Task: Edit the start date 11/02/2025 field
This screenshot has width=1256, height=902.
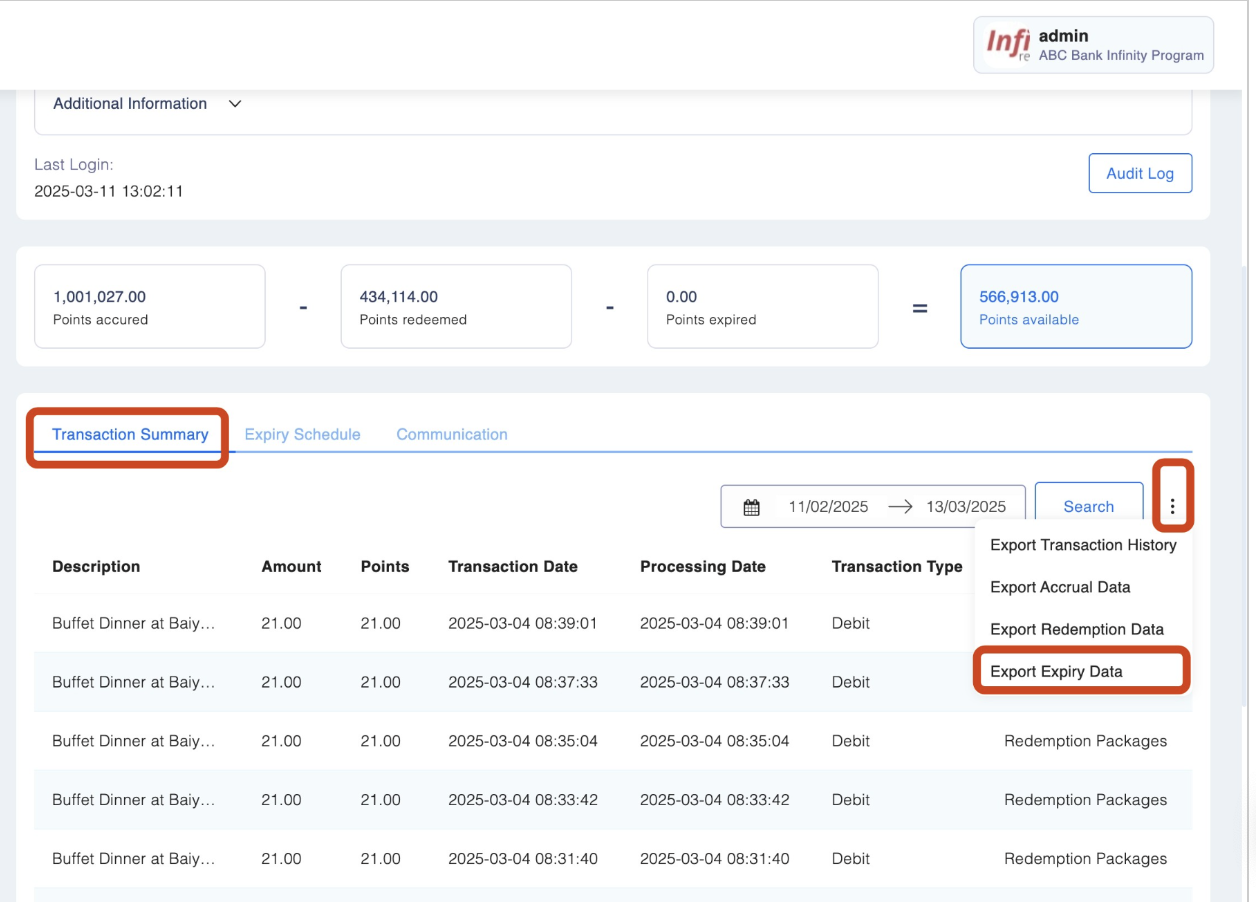Action: 828,507
